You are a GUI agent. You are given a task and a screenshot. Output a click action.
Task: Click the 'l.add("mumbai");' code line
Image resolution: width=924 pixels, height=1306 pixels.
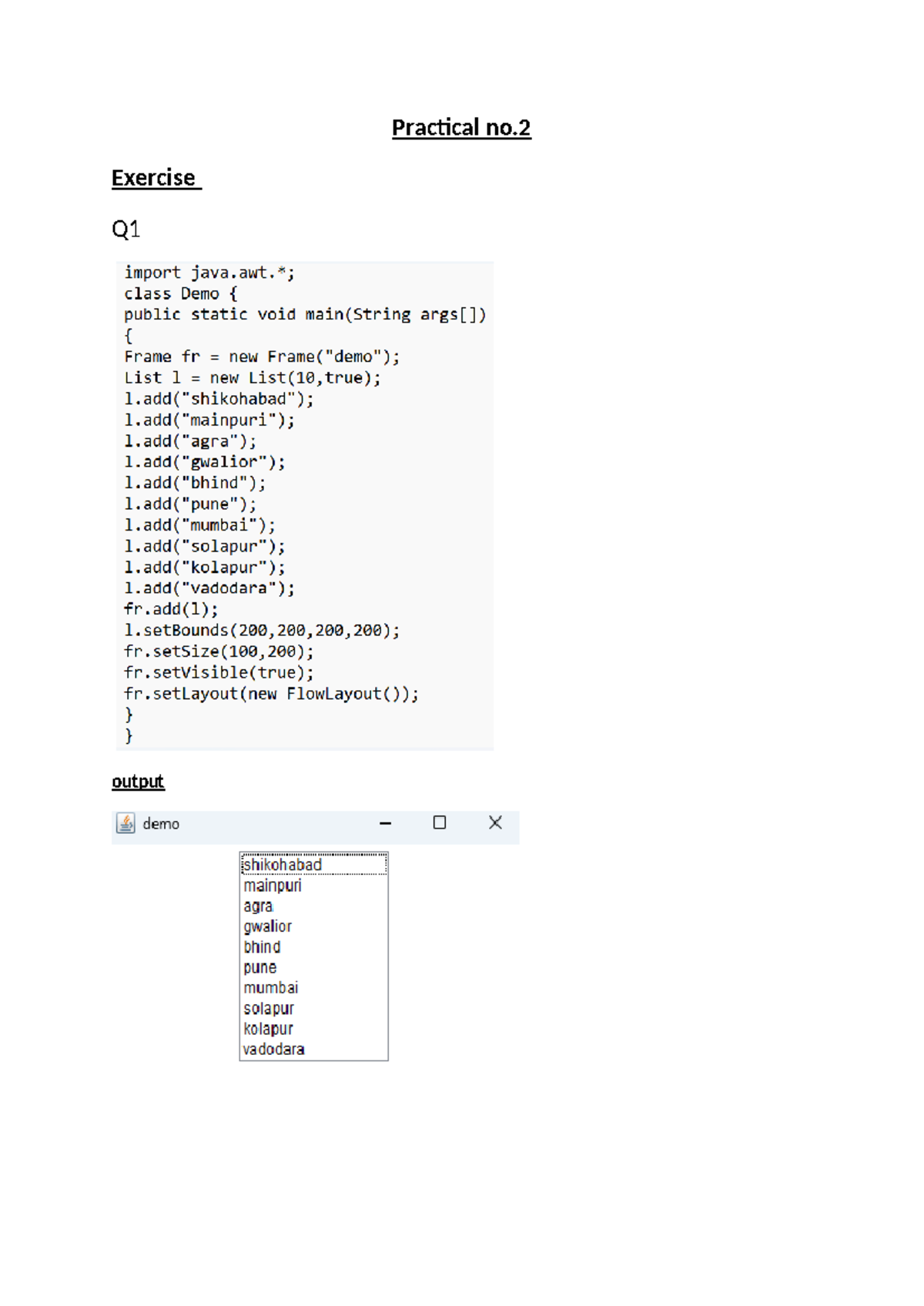tap(199, 525)
